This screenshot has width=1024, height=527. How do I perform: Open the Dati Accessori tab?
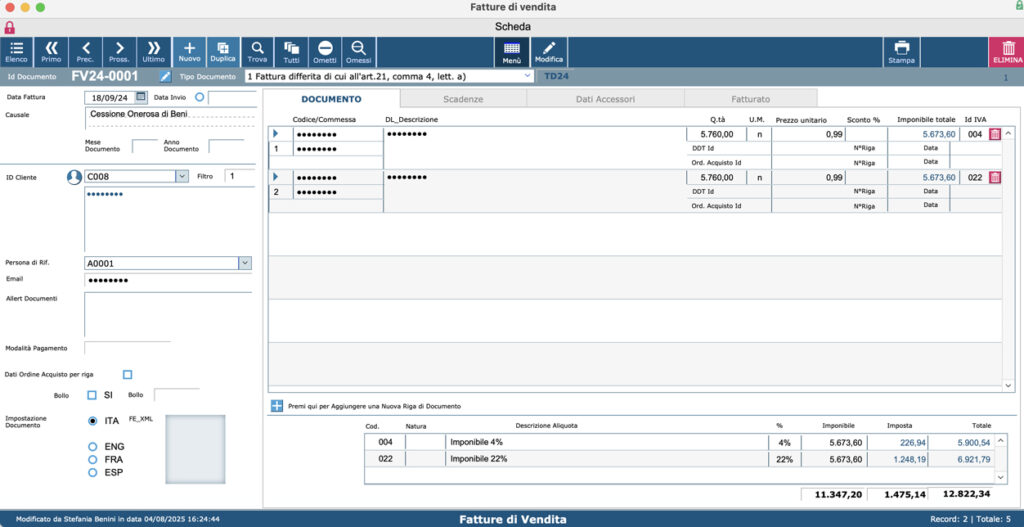[605, 99]
